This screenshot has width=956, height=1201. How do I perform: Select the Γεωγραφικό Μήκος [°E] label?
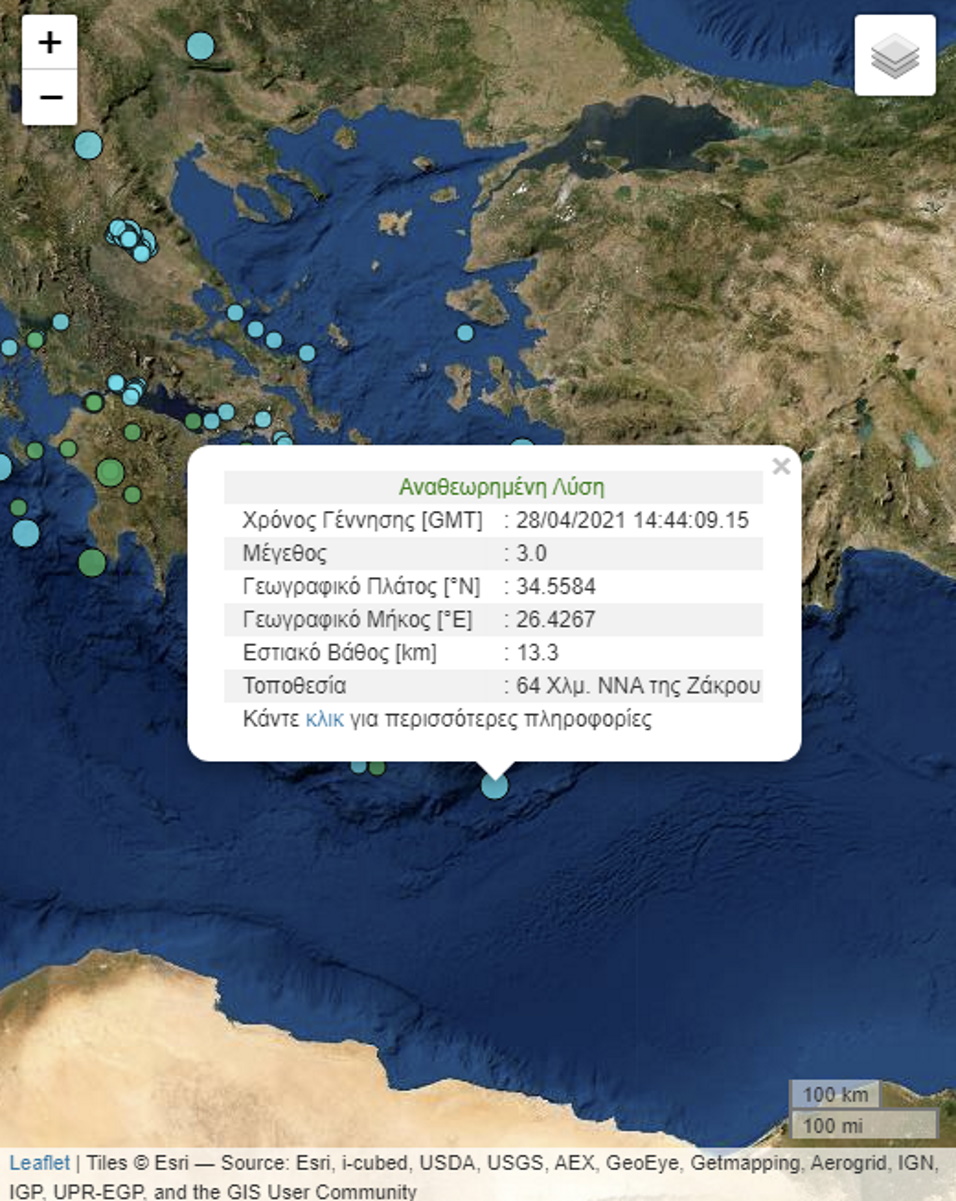tap(357, 619)
